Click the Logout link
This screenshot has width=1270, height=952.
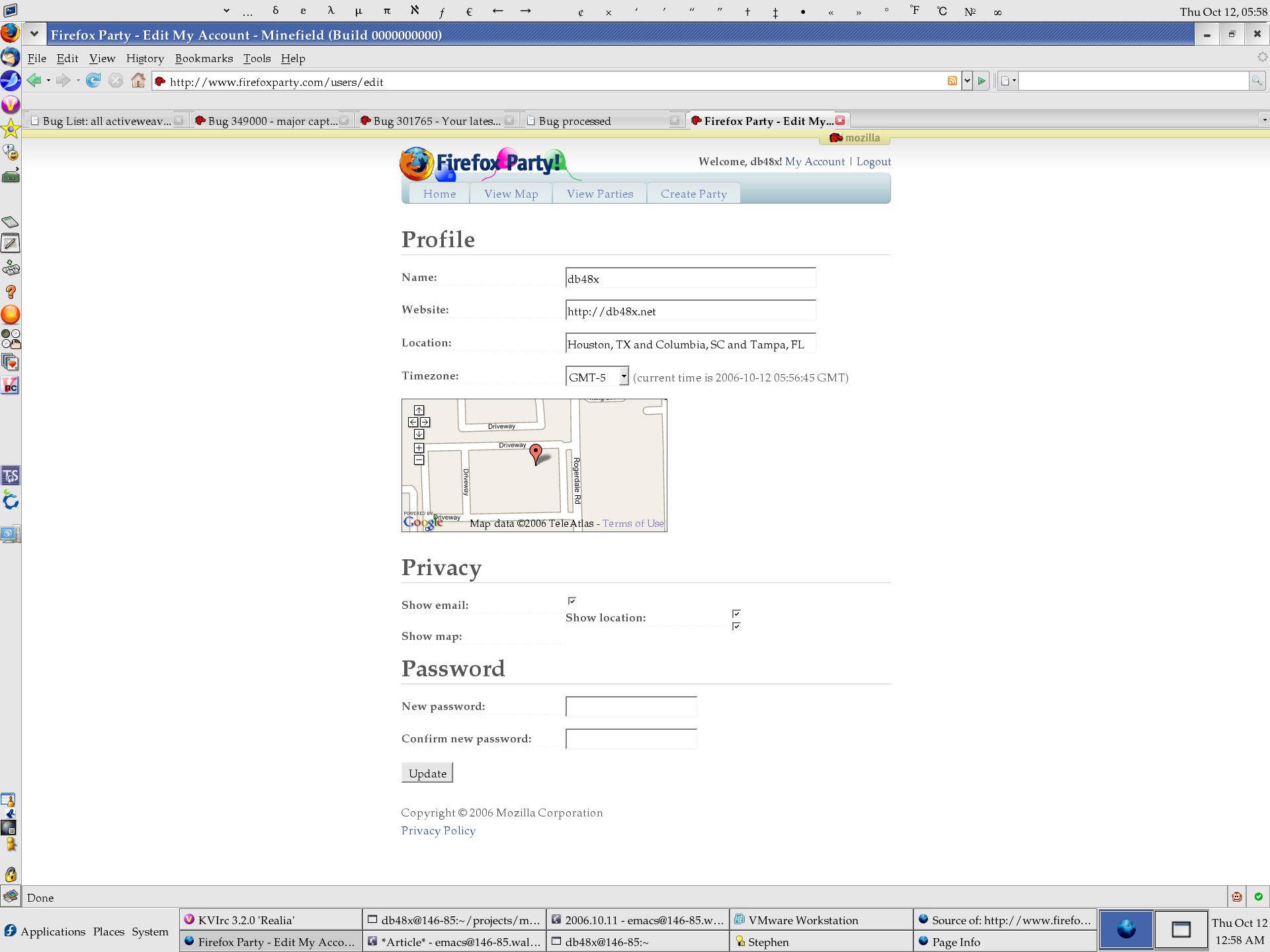(873, 161)
